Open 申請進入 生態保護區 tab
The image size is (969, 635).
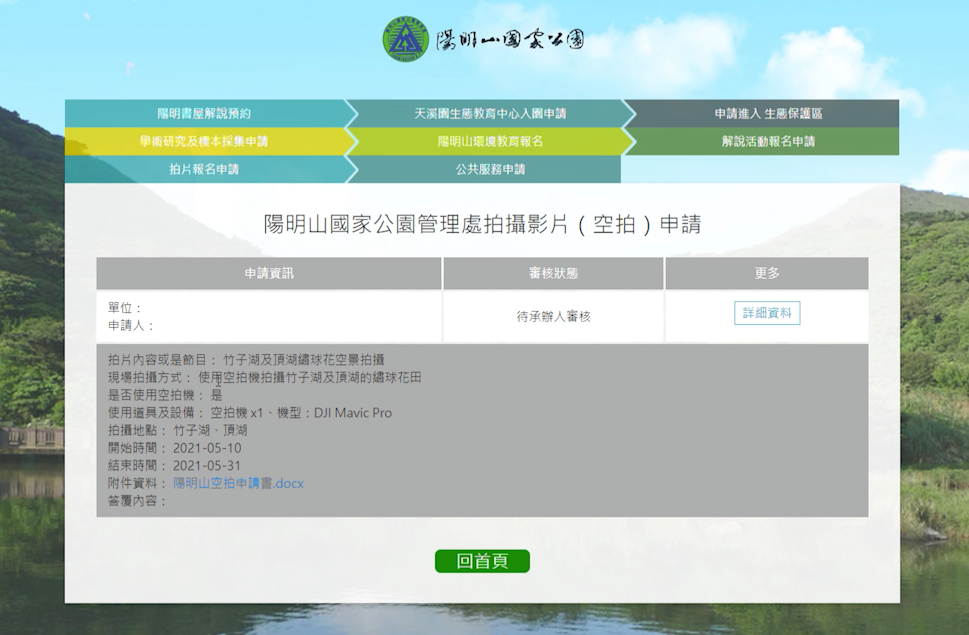click(768, 114)
